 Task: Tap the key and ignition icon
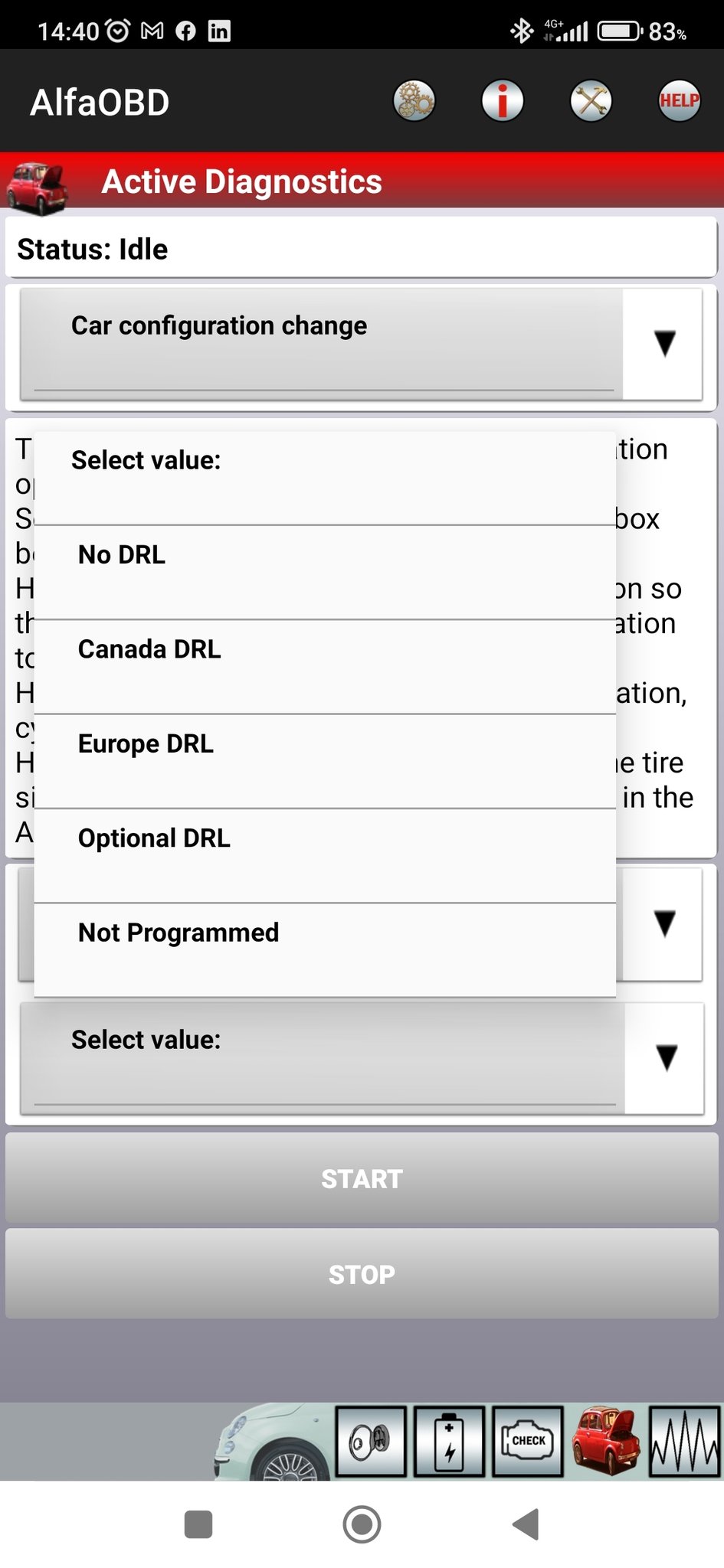371,1441
